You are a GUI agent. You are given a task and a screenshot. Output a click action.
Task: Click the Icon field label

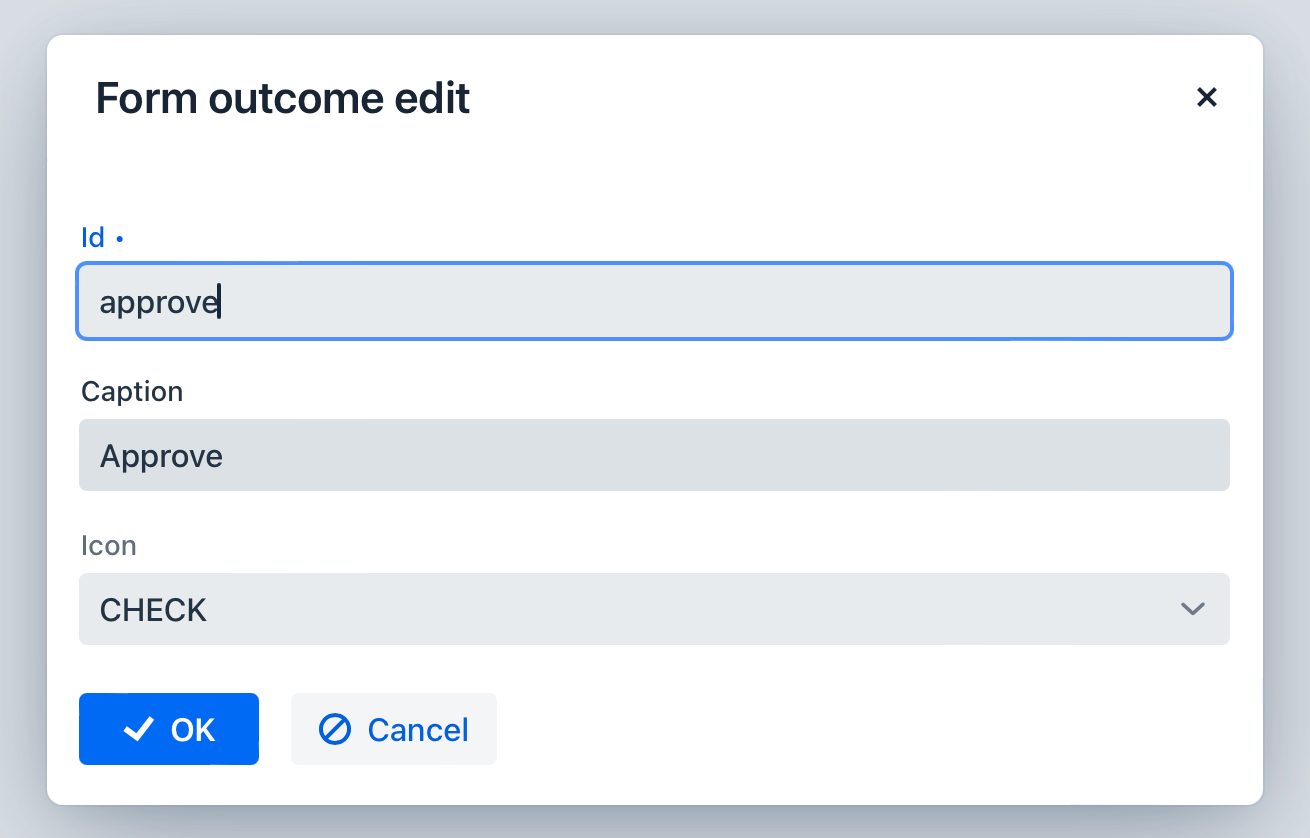click(108, 546)
